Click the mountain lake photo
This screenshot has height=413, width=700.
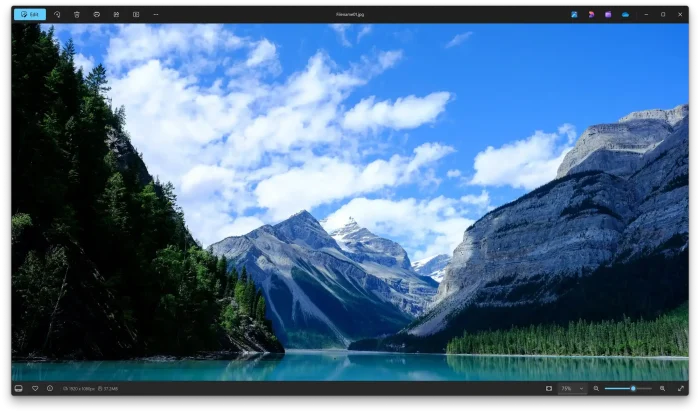click(x=350, y=202)
